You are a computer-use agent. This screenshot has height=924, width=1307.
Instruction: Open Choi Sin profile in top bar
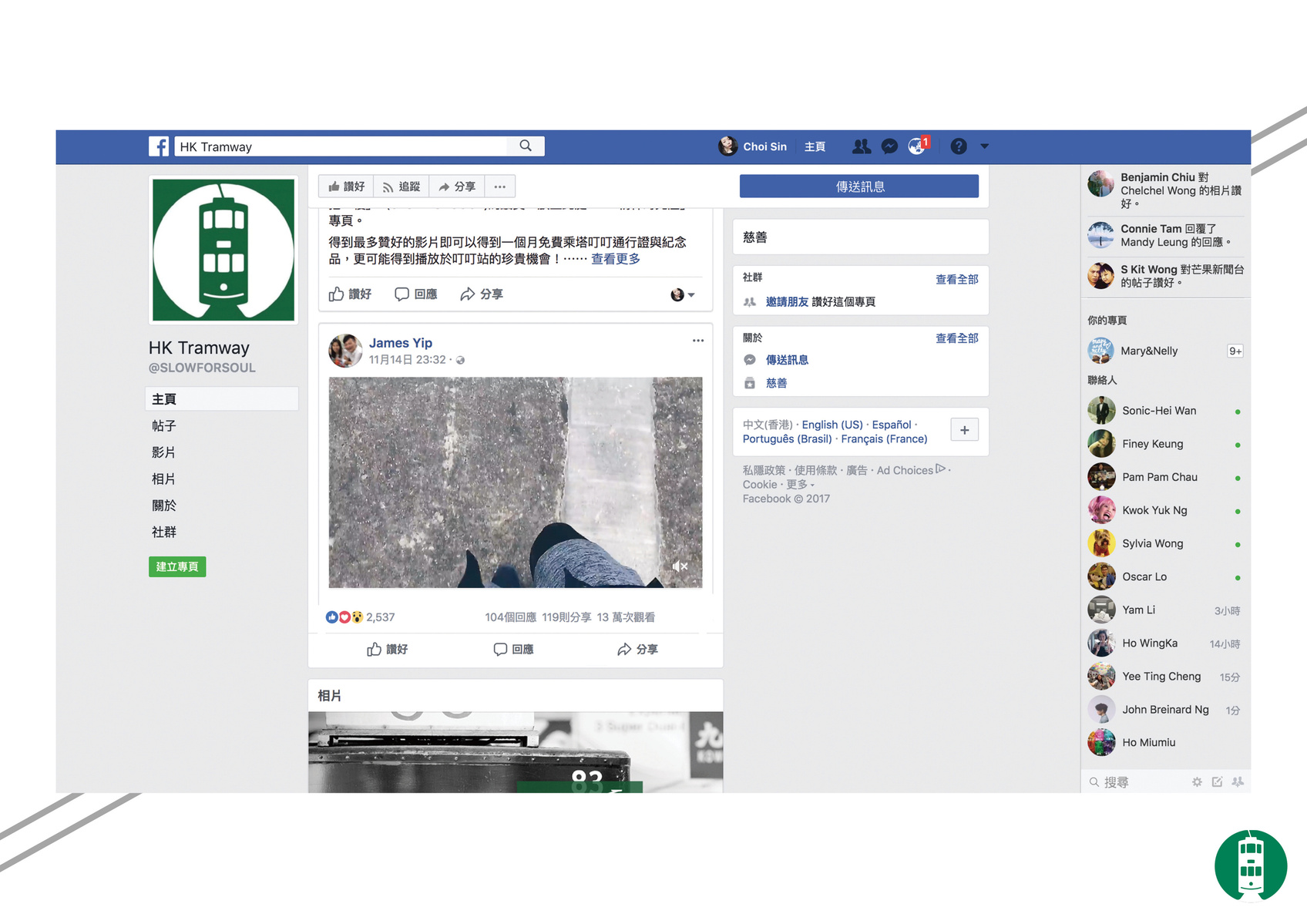tap(753, 146)
